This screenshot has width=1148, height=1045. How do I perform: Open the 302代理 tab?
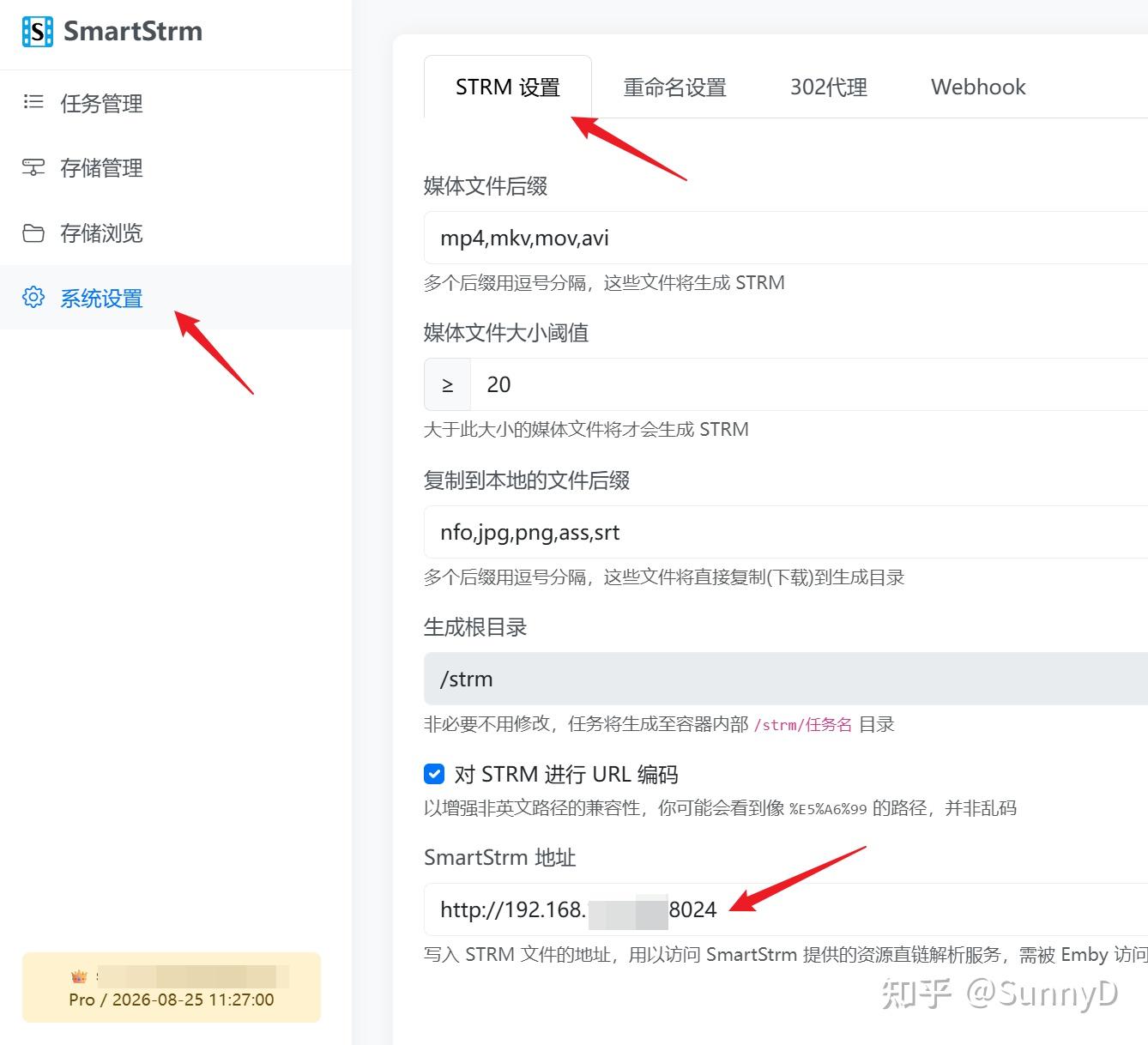click(828, 87)
